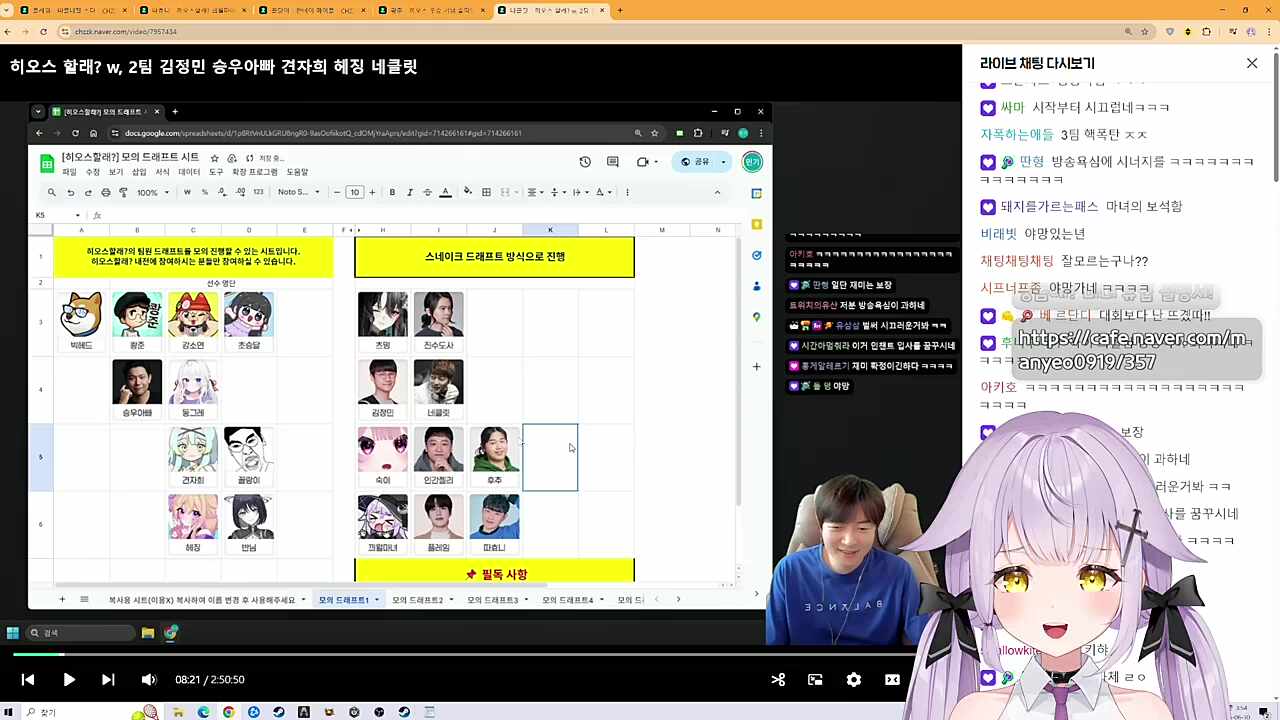
Task: Decrease font size with minus button
Action: (x=337, y=192)
